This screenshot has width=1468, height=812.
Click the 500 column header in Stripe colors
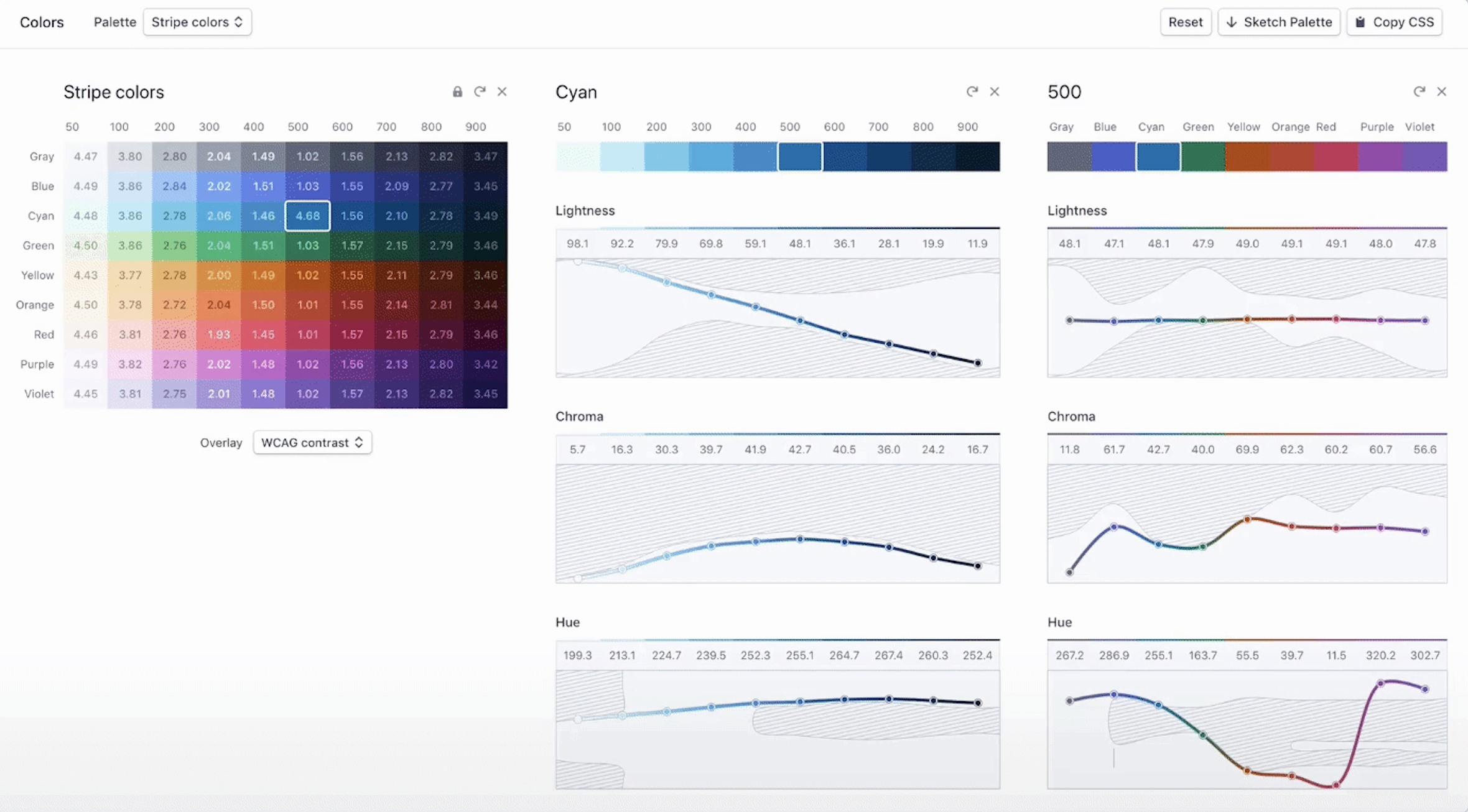[x=298, y=127]
